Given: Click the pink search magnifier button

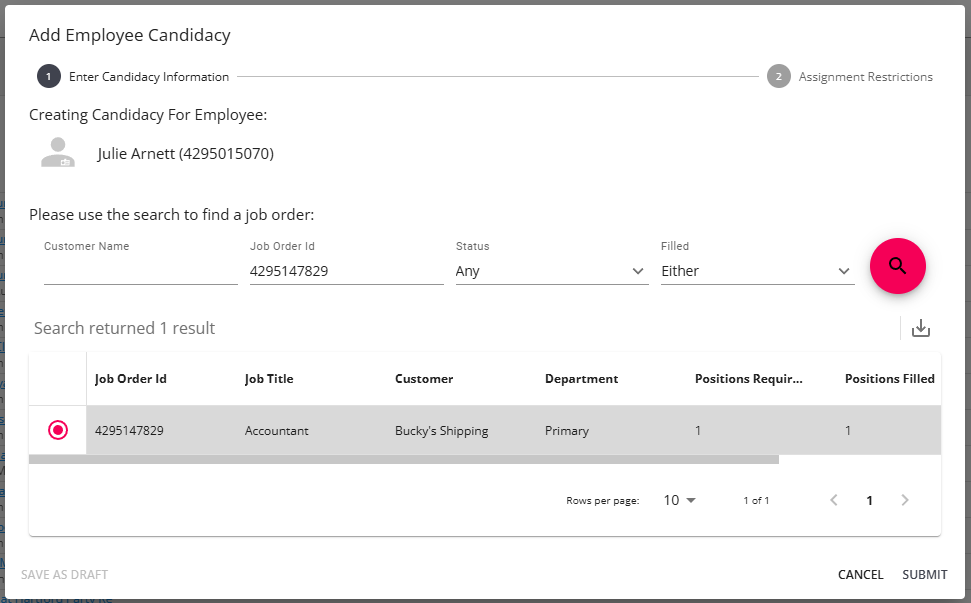Looking at the screenshot, I should (897, 266).
